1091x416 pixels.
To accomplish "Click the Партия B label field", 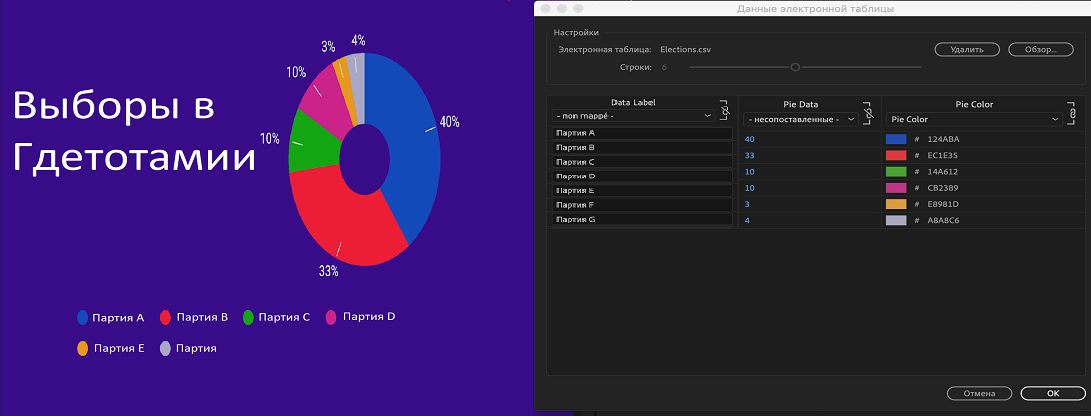I will (x=642, y=147).
